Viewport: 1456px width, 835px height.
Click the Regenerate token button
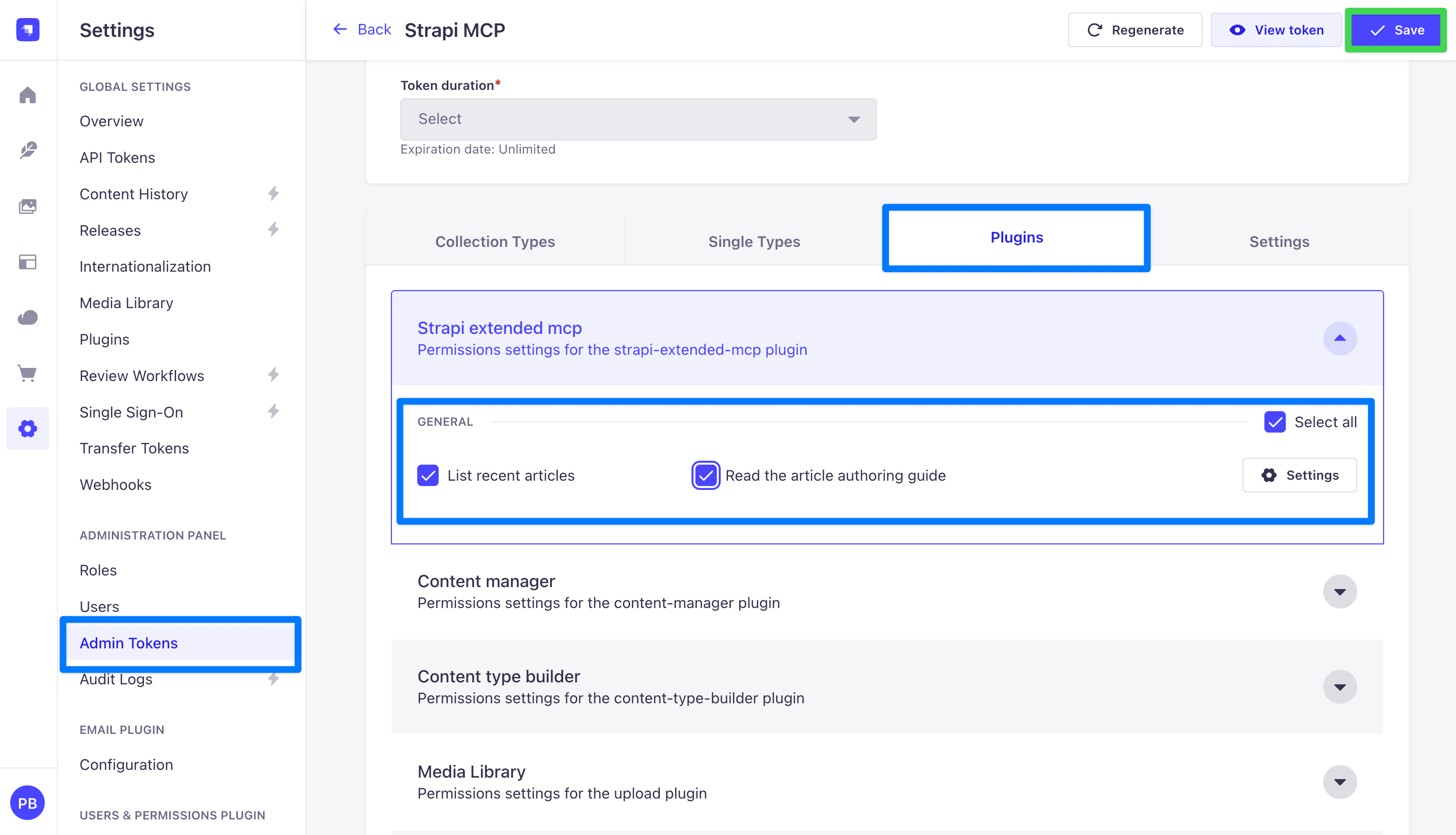coord(1135,30)
